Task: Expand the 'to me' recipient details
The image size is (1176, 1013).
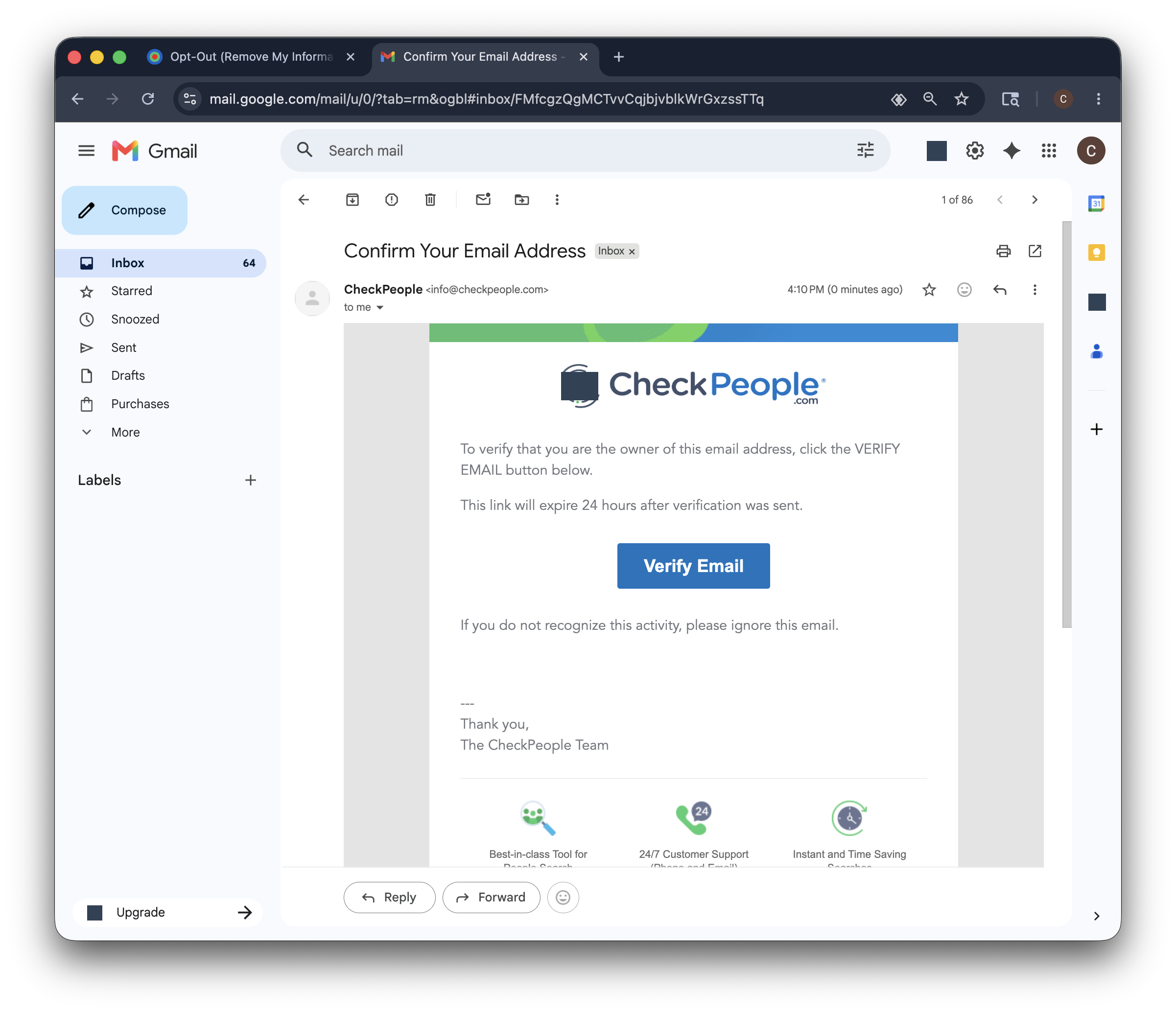Action: [x=380, y=307]
